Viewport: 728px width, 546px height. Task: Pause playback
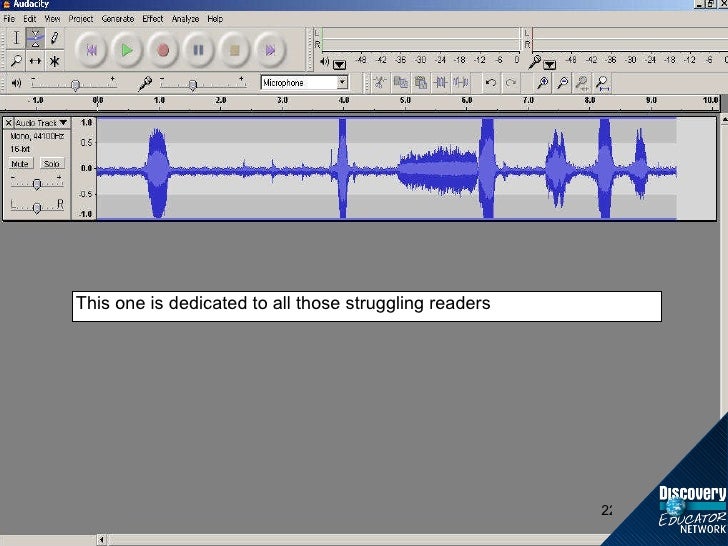pyautogui.click(x=198, y=50)
